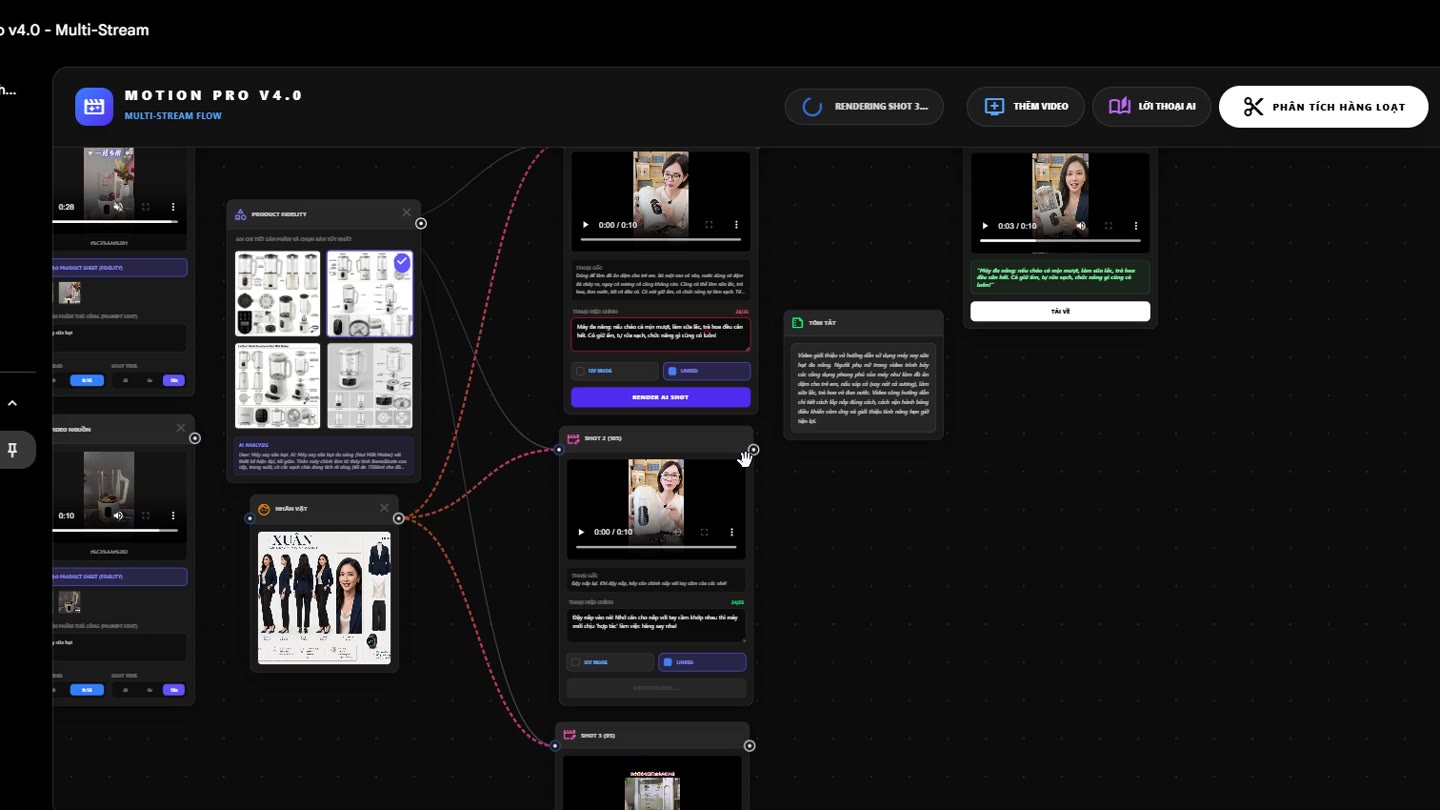This screenshot has width=1440, height=810.
Task: Click the Tóm Tắt document icon
Action: (797, 323)
